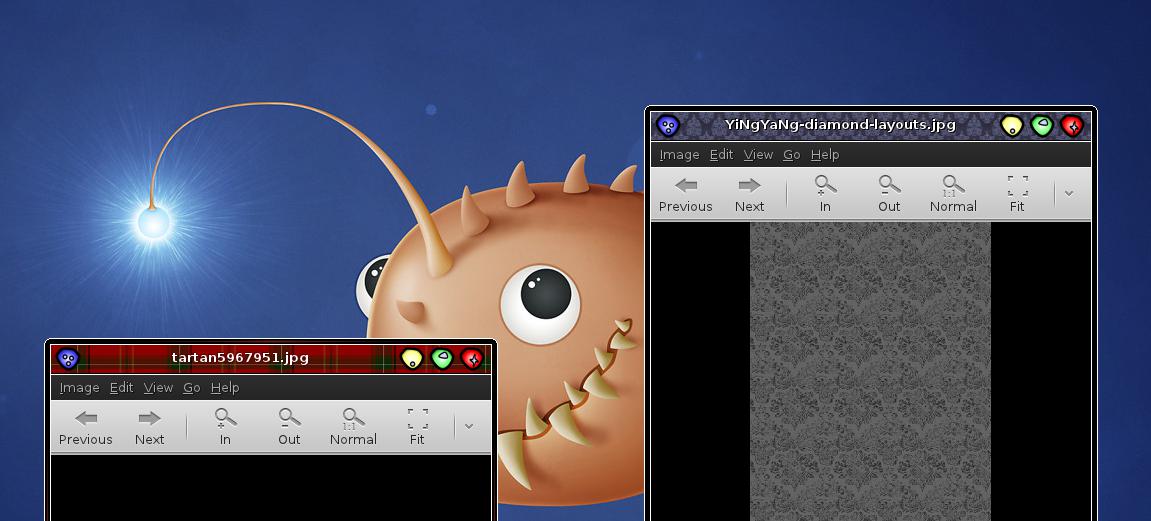The image size is (1151, 521).
Task: Zoom In on YiNgYaNg-diamond-layouts.jpg
Action: (x=825, y=194)
